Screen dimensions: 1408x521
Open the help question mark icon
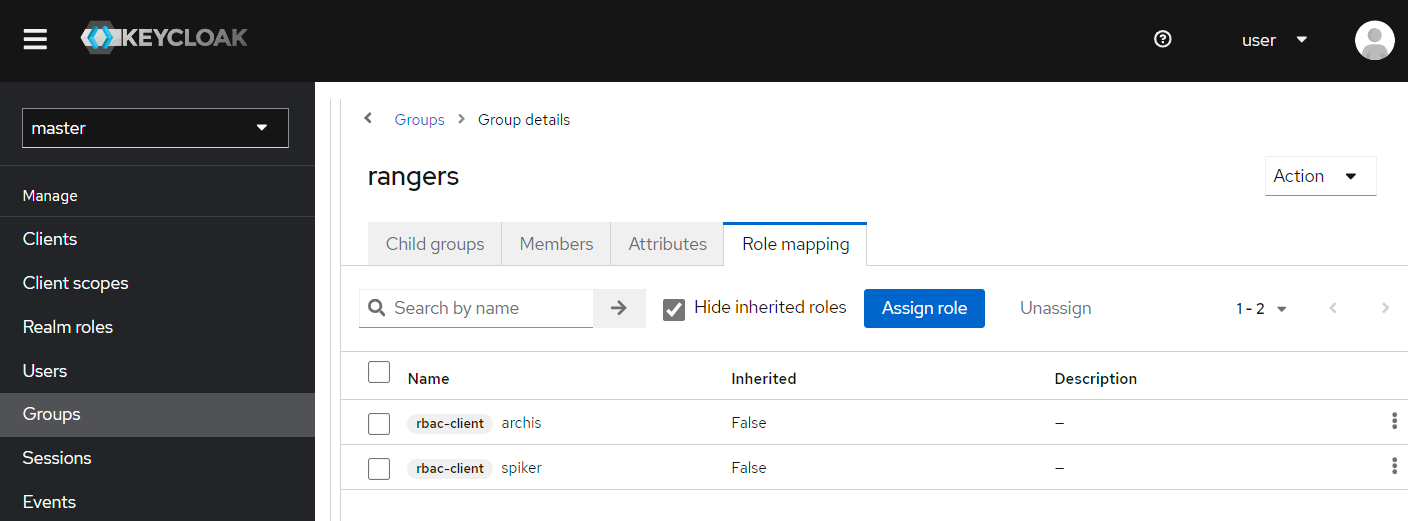[x=1162, y=39]
